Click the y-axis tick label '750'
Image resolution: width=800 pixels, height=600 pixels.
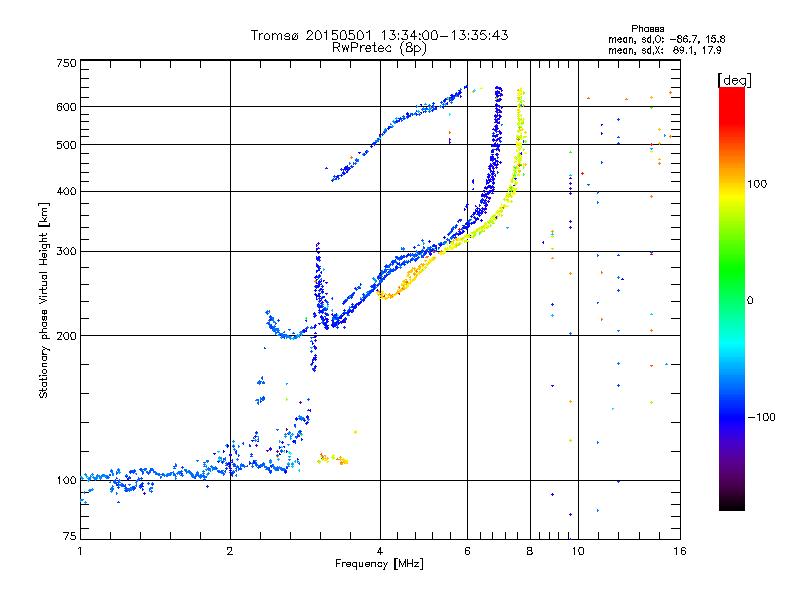[66, 63]
